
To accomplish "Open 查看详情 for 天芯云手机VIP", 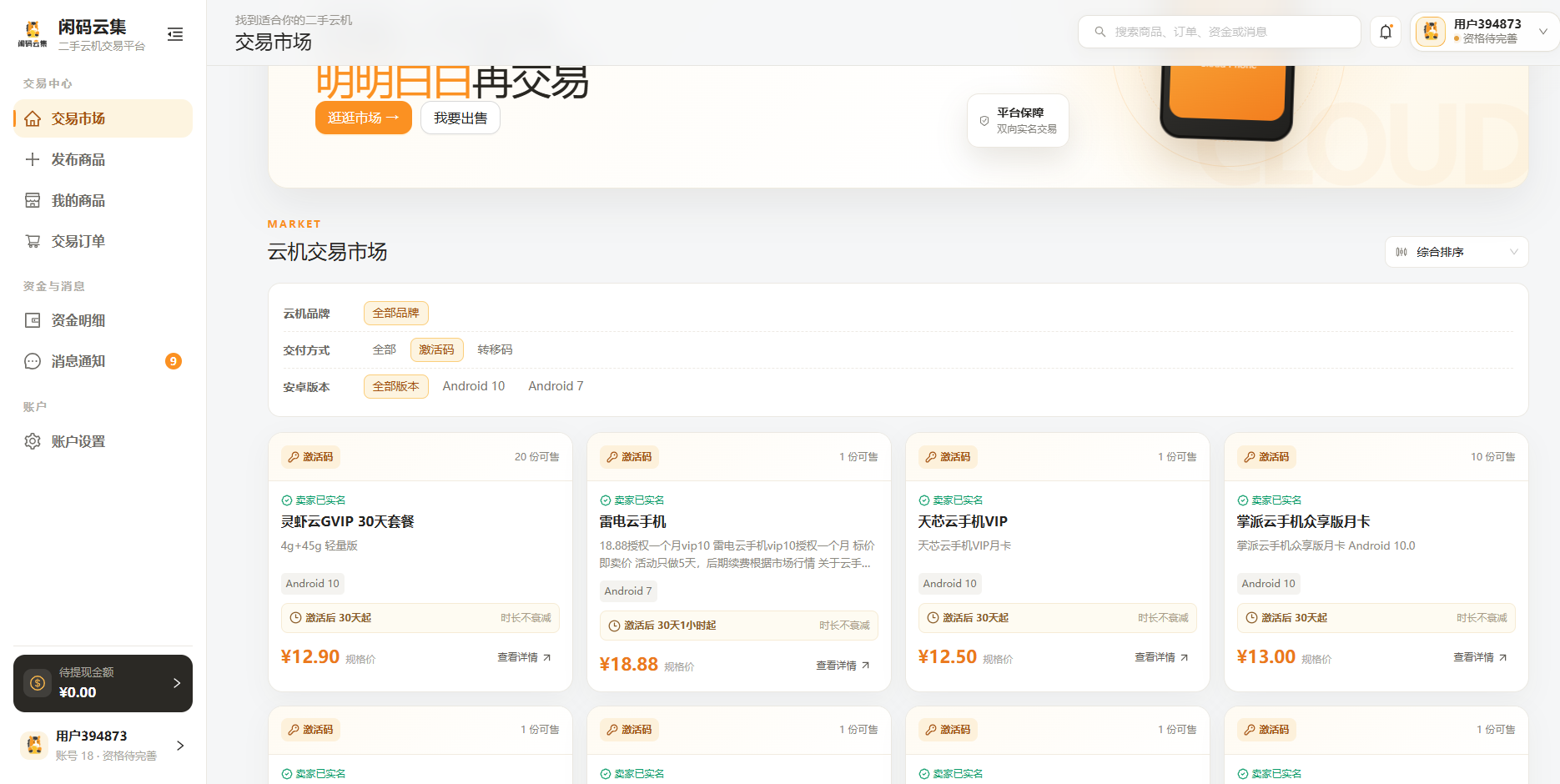I will 1162,657.
